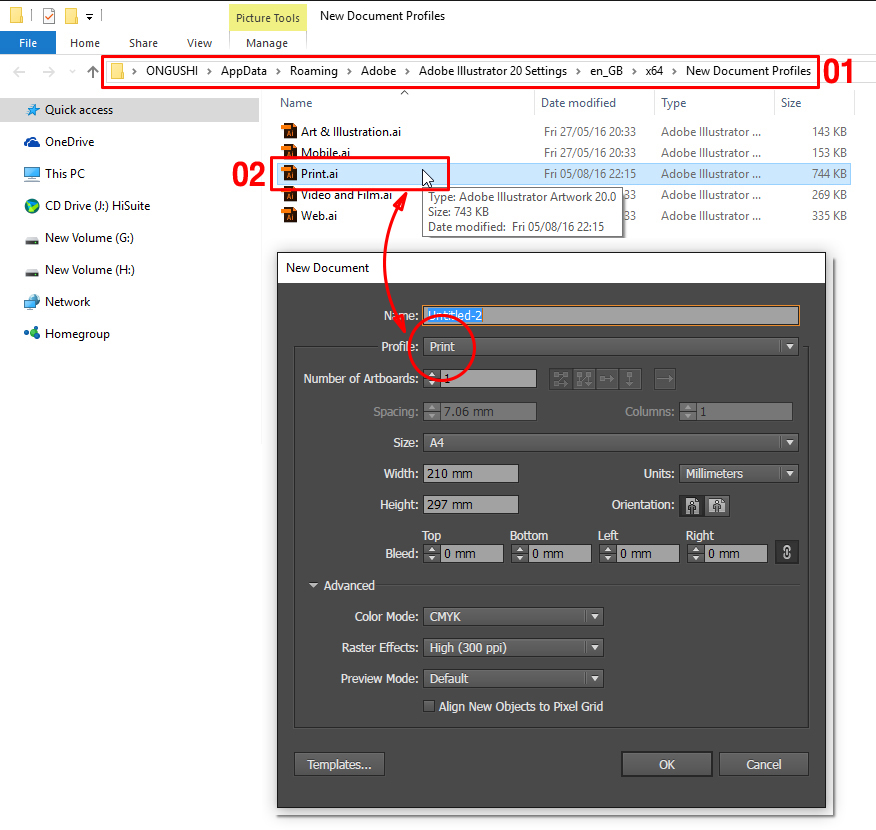Open the Profile dropdown
Viewport: 876px width, 830px height.
point(611,346)
